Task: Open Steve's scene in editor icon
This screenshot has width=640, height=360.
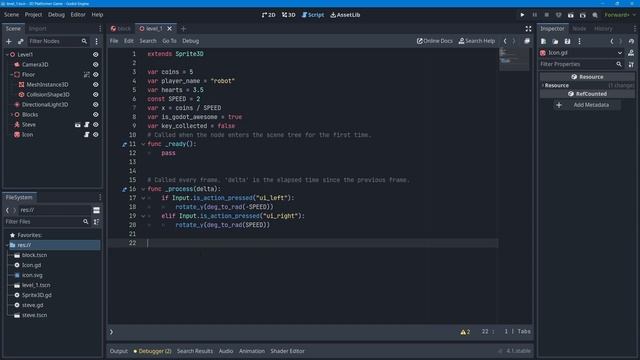Action: click(78, 124)
